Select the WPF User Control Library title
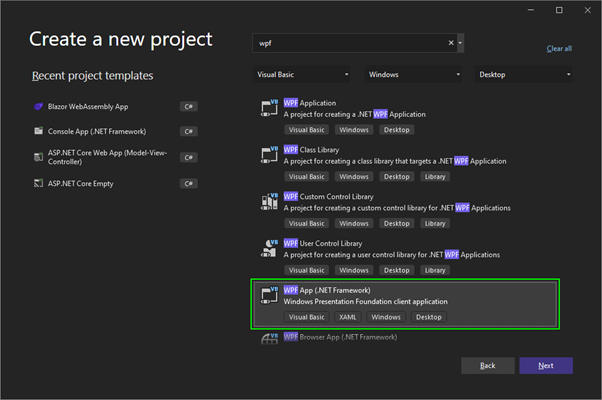This screenshot has height=400, width=602. (323, 243)
